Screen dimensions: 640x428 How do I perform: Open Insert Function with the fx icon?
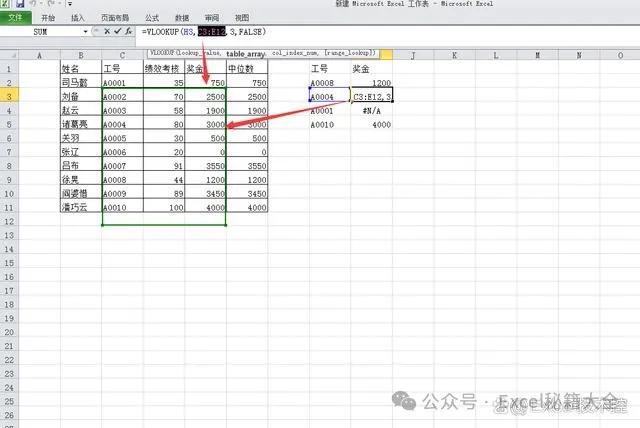pyautogui.click(x=129, y=31)
